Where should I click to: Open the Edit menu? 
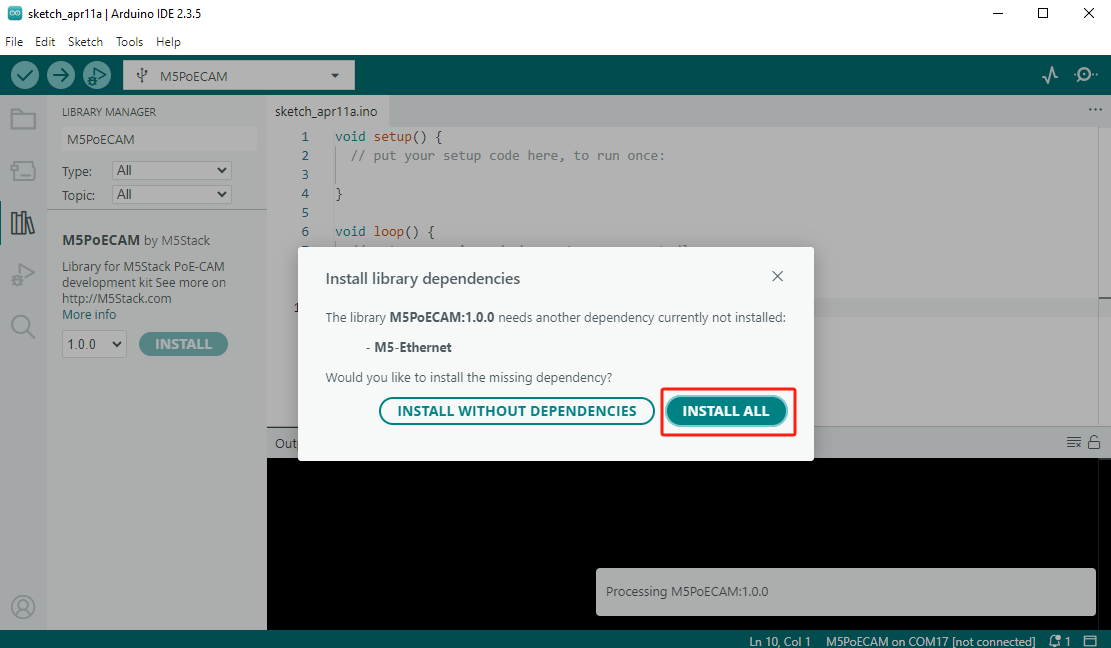pyautogui.click(x=45, y=42)
